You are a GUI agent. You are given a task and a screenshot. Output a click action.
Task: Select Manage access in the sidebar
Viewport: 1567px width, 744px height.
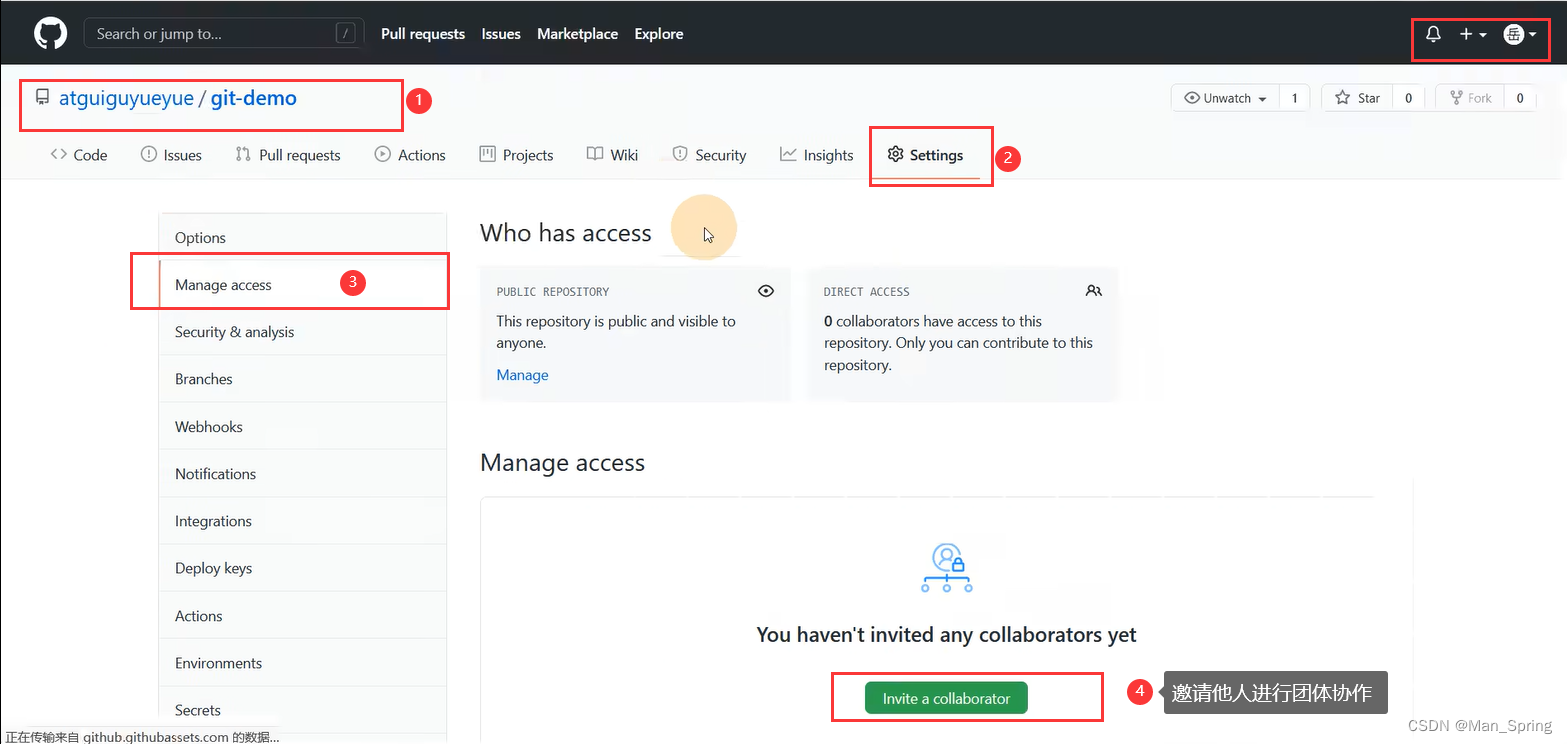coord(303,285)
